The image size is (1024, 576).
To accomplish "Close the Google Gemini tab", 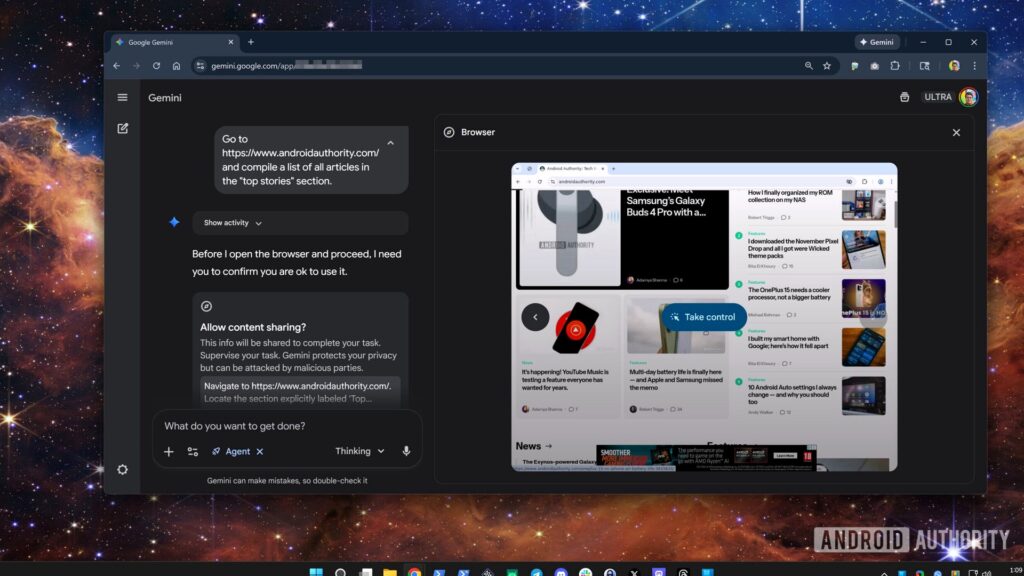I will coord(231,42).
